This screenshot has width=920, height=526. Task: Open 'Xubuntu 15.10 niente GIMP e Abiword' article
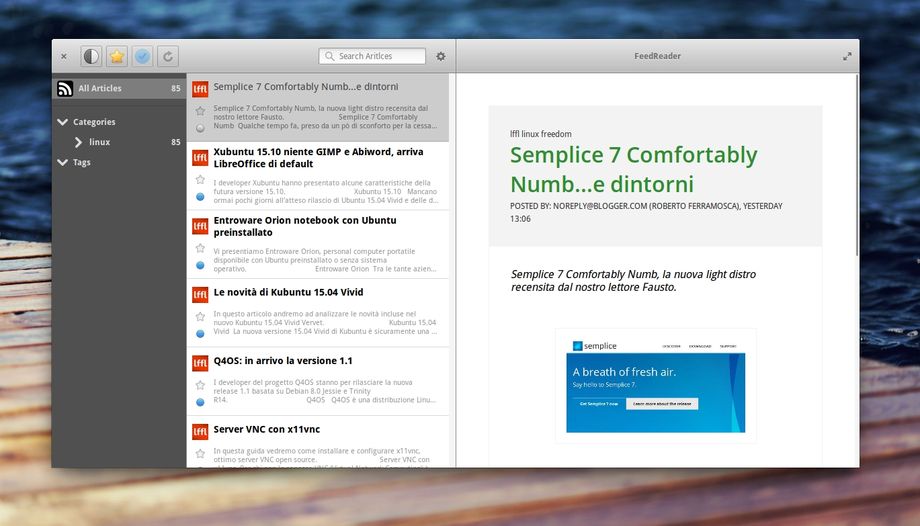317,176
